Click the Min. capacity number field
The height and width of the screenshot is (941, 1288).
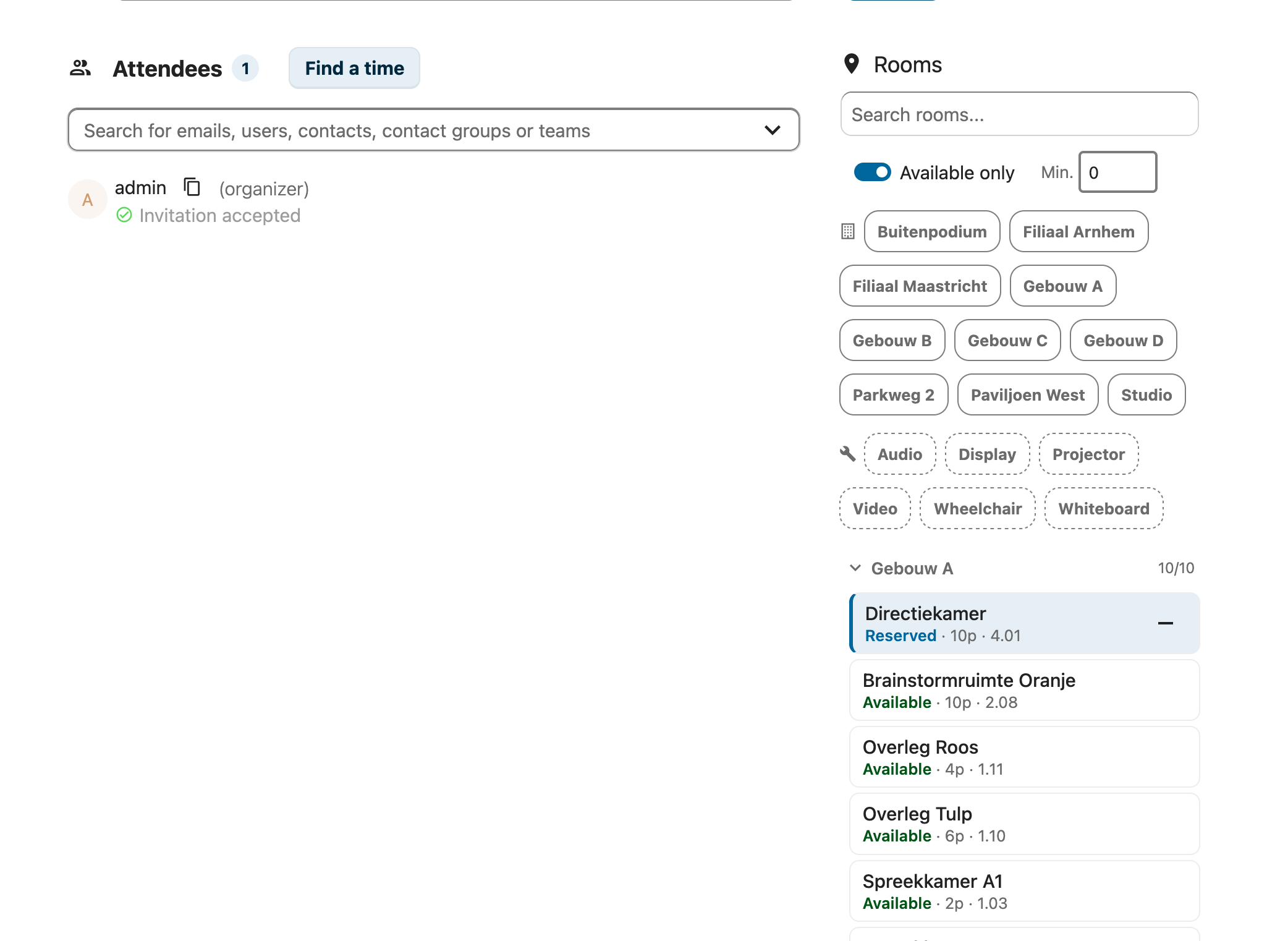coord(1117,172)
